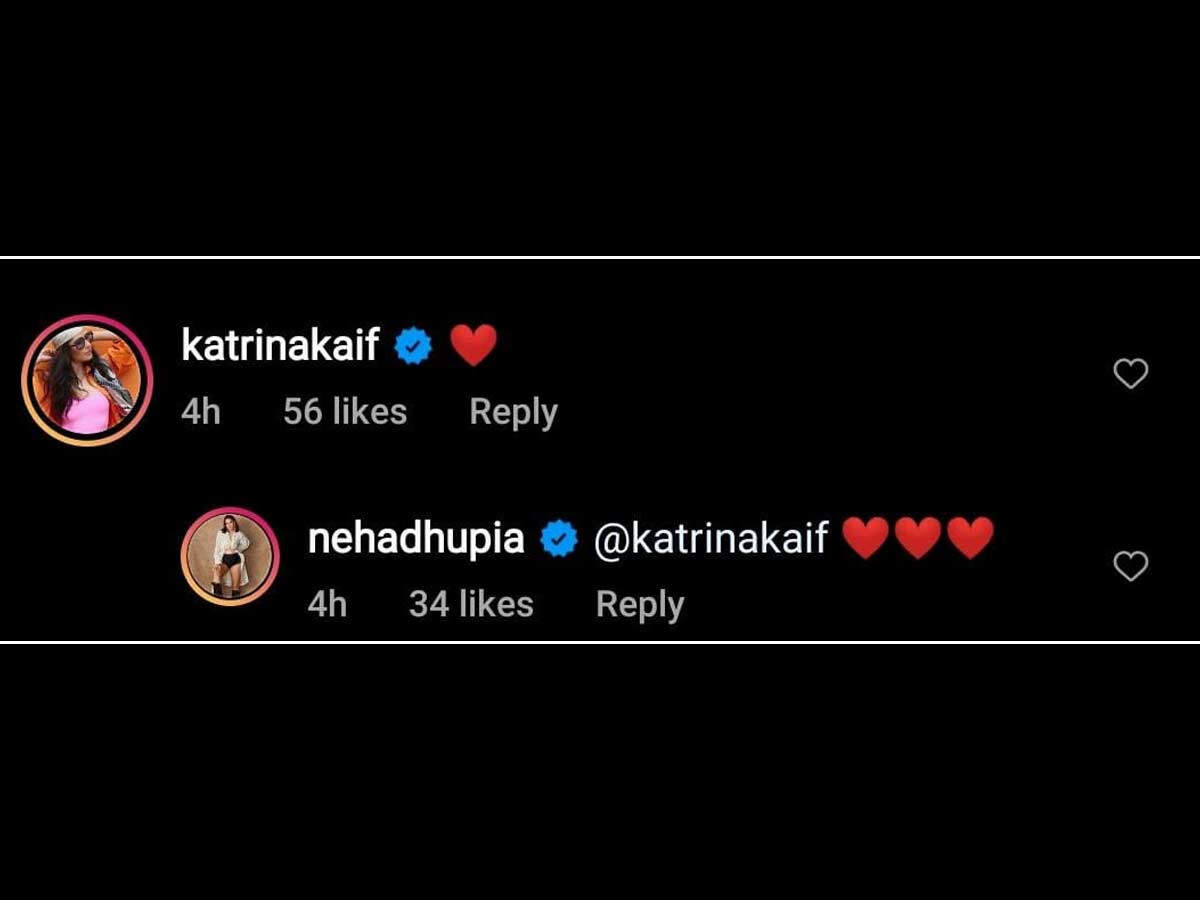
Task: Open katrinakaif's profile picture
Action: 87,380
